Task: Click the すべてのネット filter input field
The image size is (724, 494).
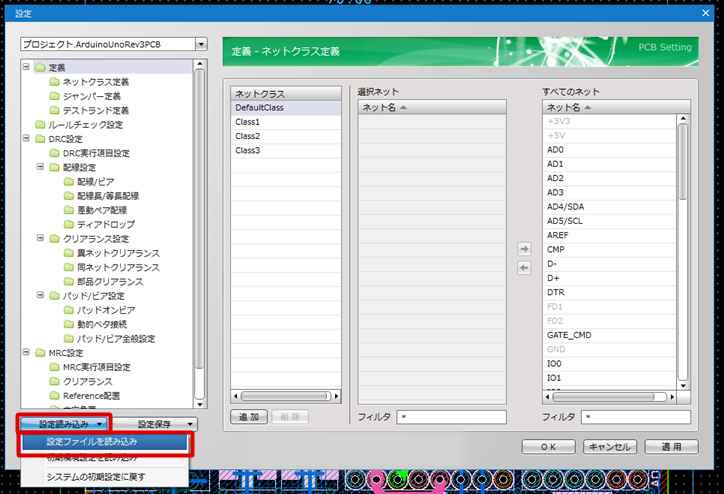Action: click(636, 417)
